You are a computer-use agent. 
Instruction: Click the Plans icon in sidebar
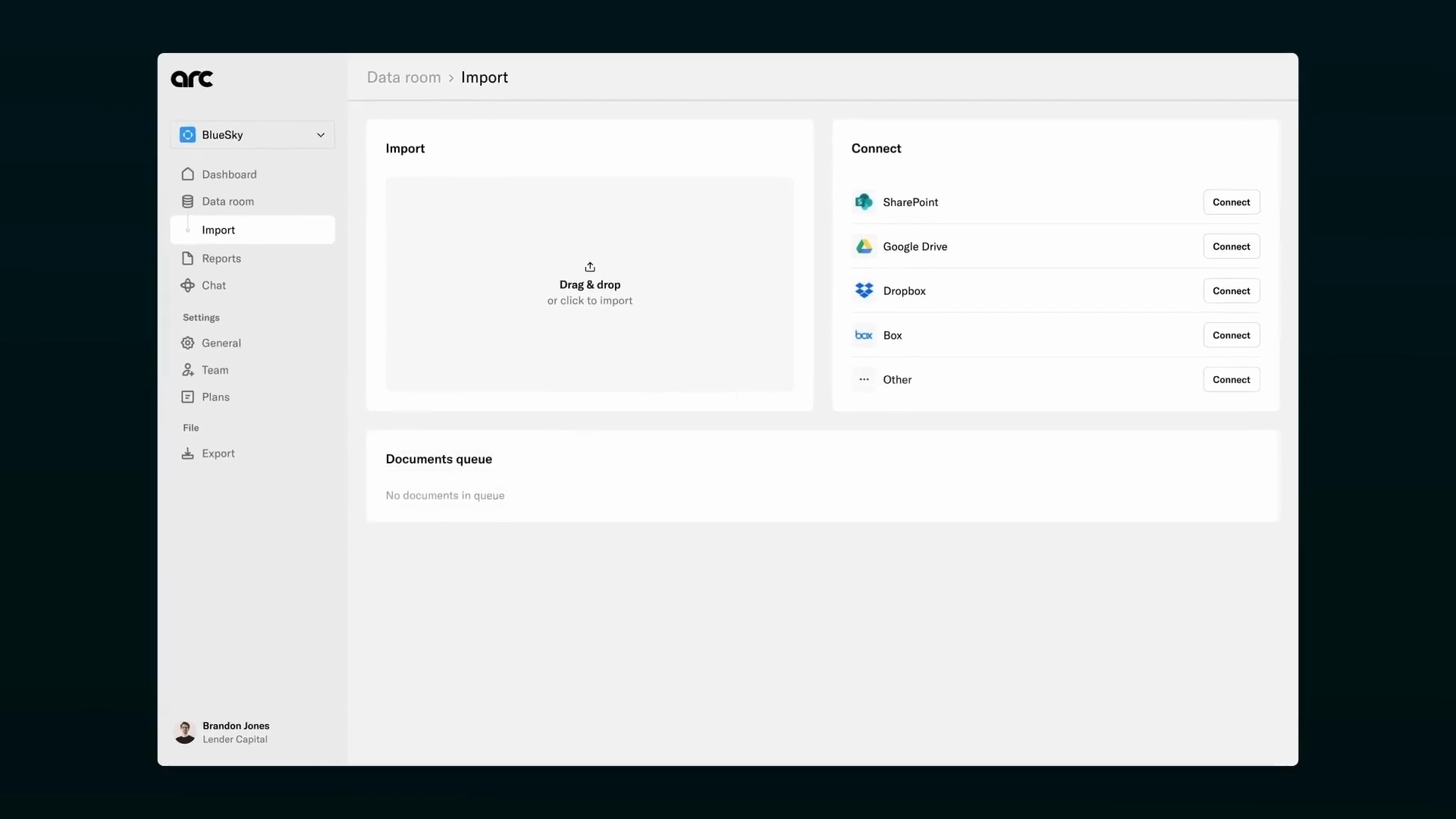coord(187,397)
